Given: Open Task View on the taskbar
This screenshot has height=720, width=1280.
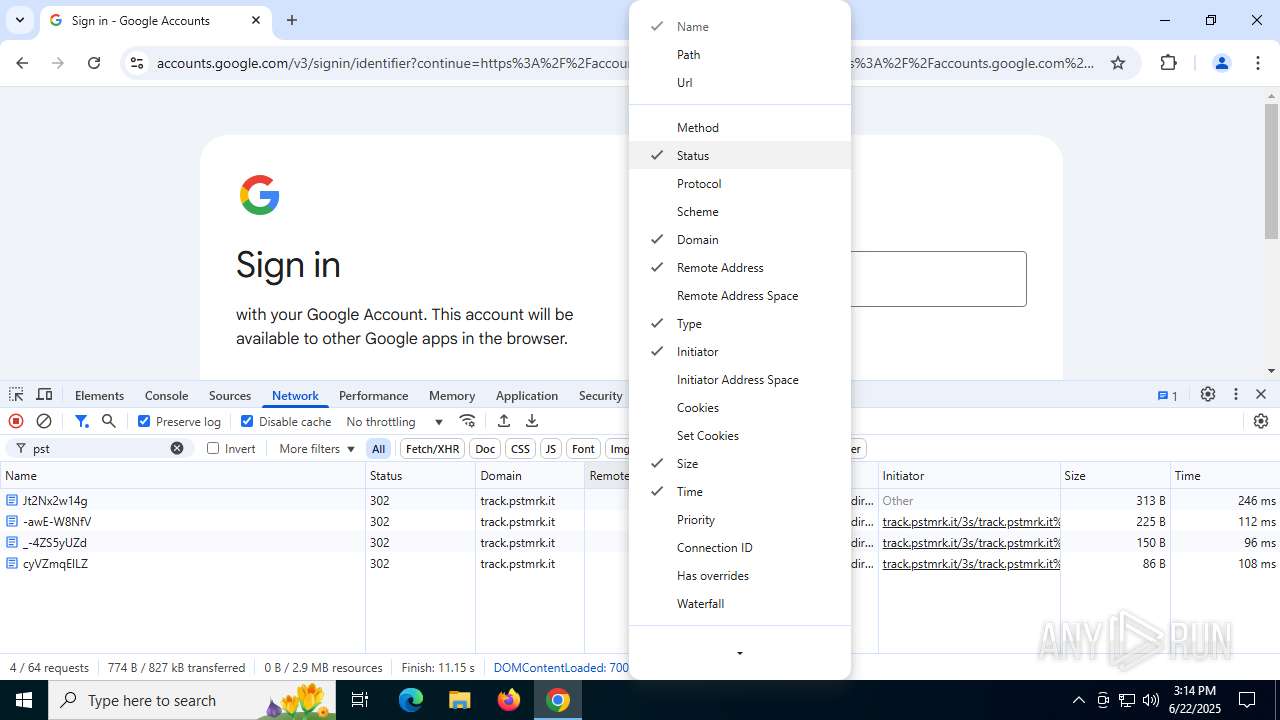Looking at the screenshot, I should (x=360, y=700).
